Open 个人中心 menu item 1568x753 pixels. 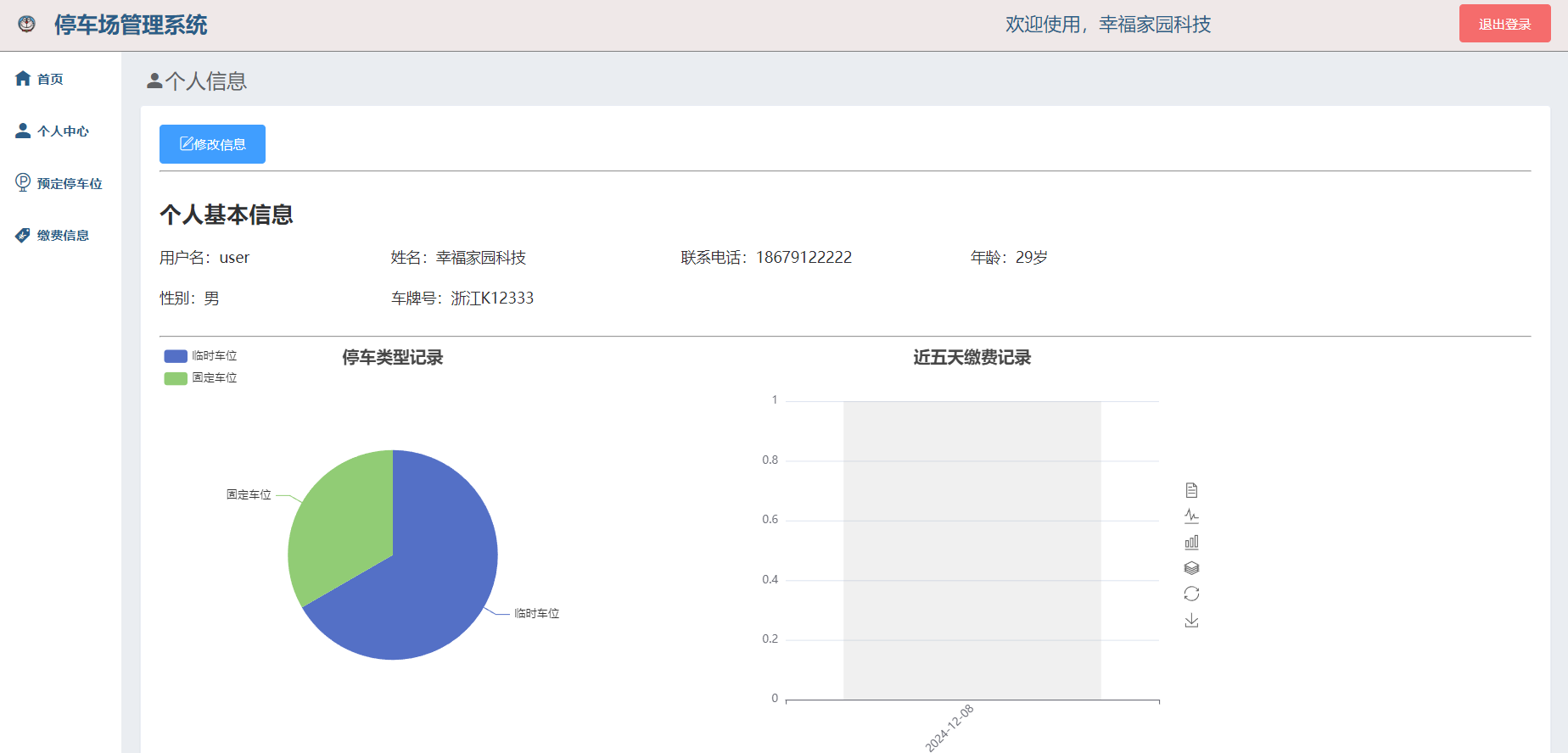[x=63, y=131]
